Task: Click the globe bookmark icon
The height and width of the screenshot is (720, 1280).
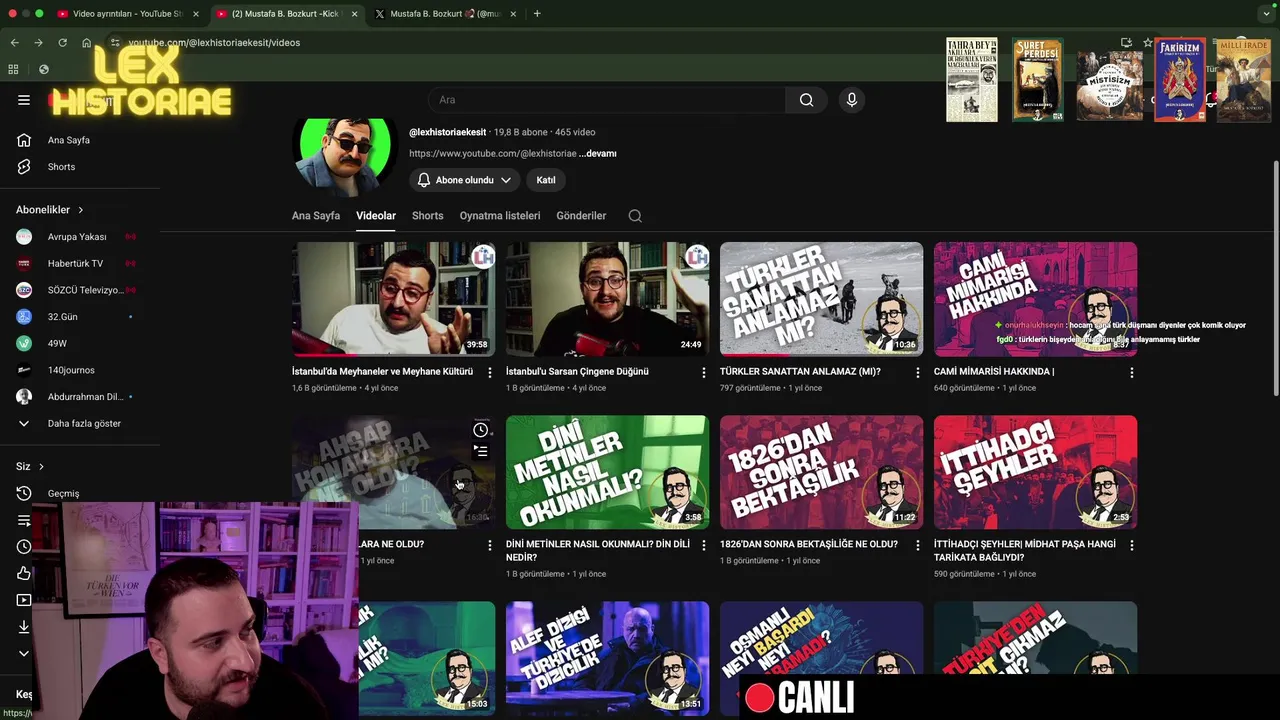Action: pyautogui.click(x=43, y=69)
